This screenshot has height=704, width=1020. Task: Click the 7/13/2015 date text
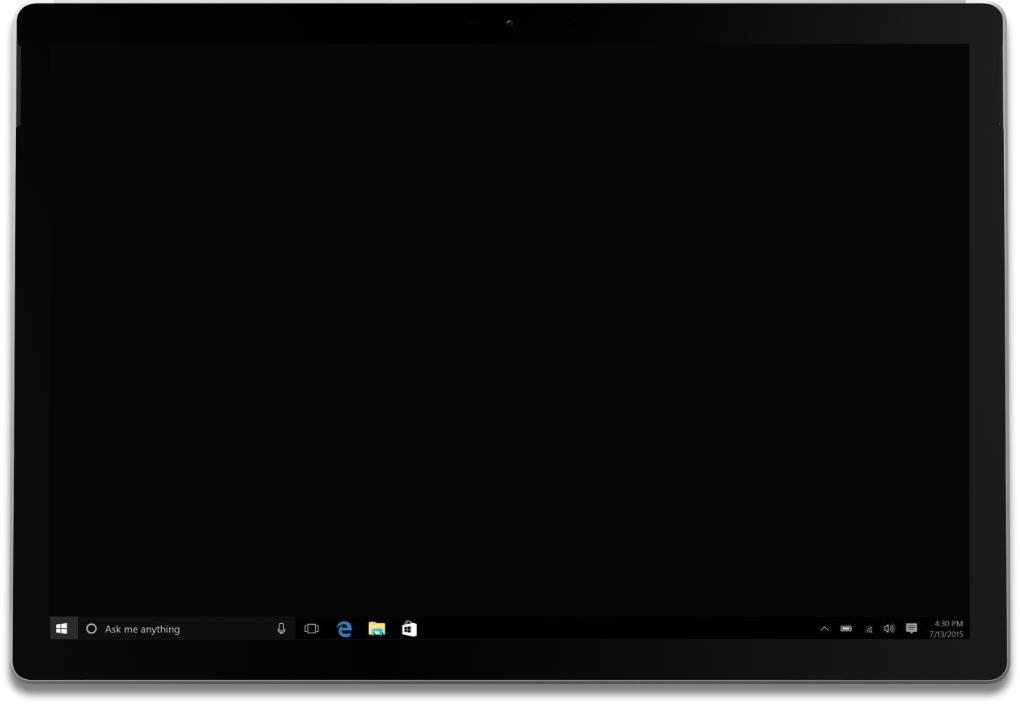pos(946,634)
